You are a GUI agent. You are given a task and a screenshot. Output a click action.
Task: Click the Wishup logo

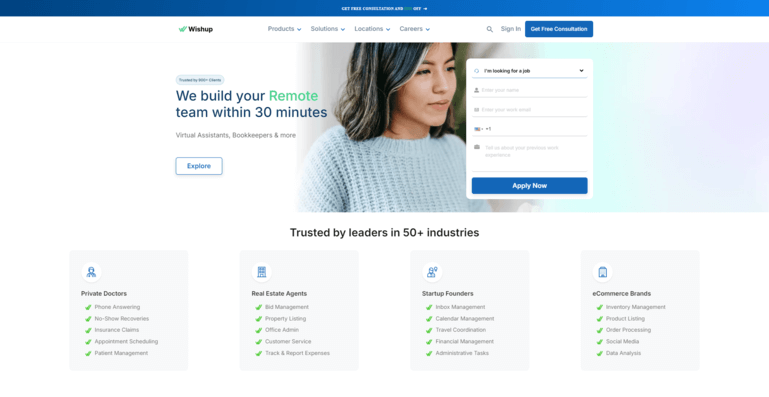click(195, 29)
